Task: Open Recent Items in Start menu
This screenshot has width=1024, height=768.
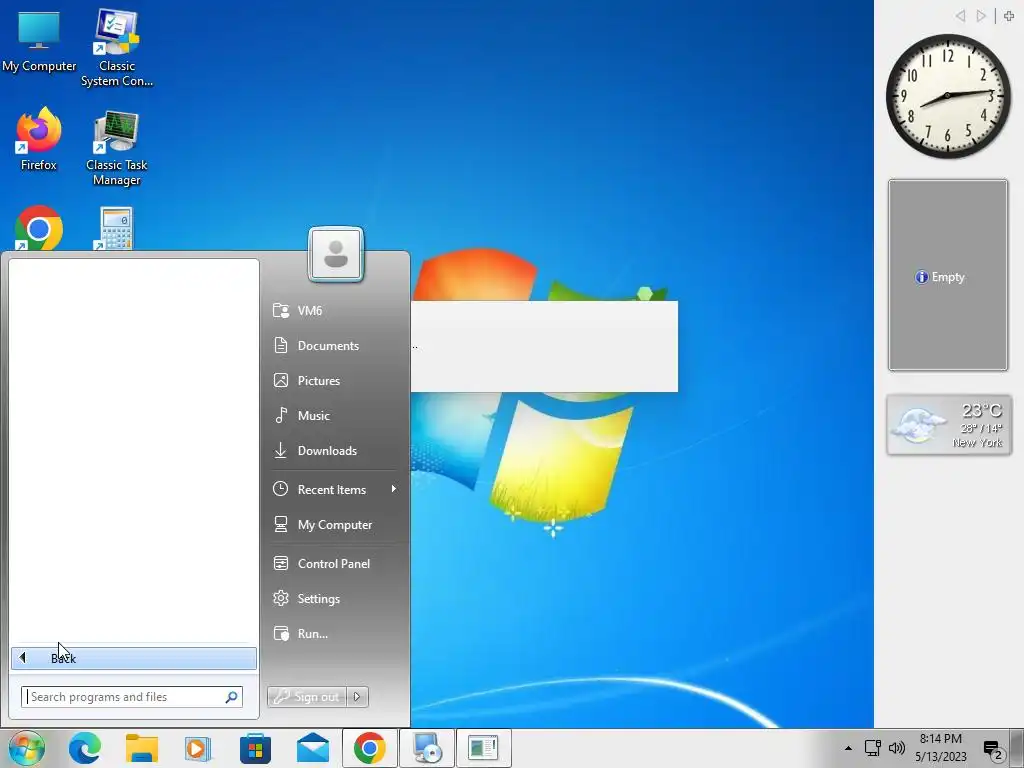Action: (335, 489)
